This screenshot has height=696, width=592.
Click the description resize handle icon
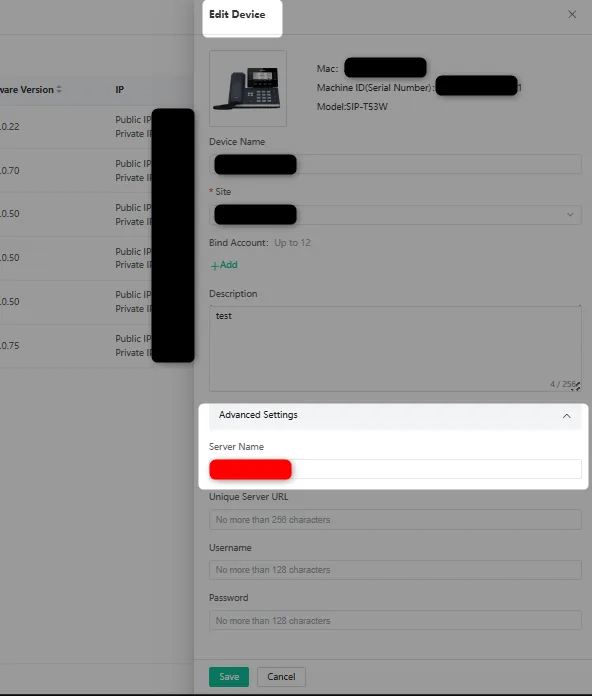576,387
